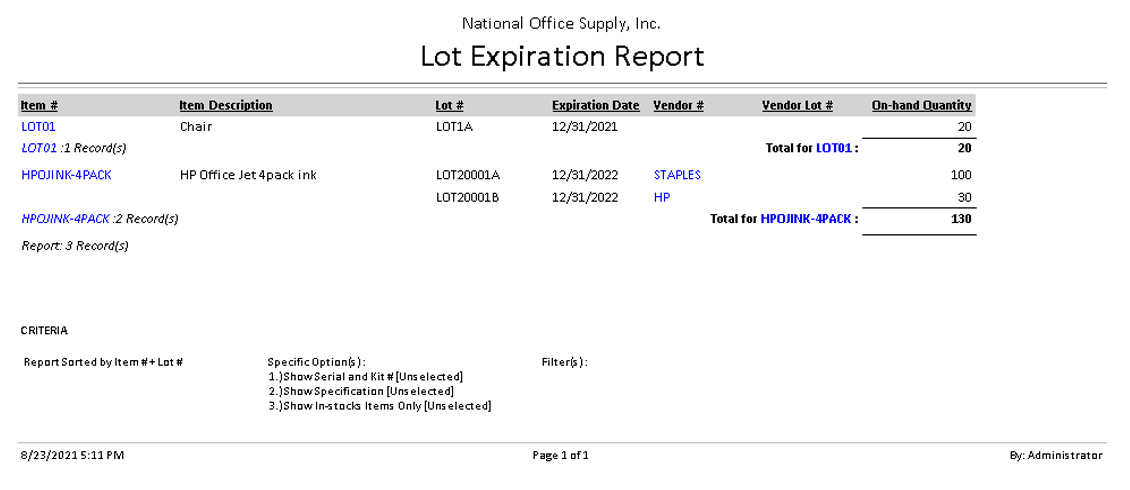Click the 'Item #' column header
Image resolution: width=1130 pixels, height=490 pixels.
point(39,105)
